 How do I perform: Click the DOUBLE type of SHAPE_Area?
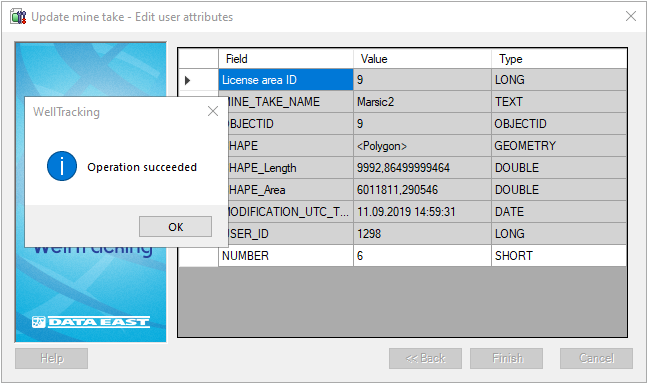pos(559,190)
